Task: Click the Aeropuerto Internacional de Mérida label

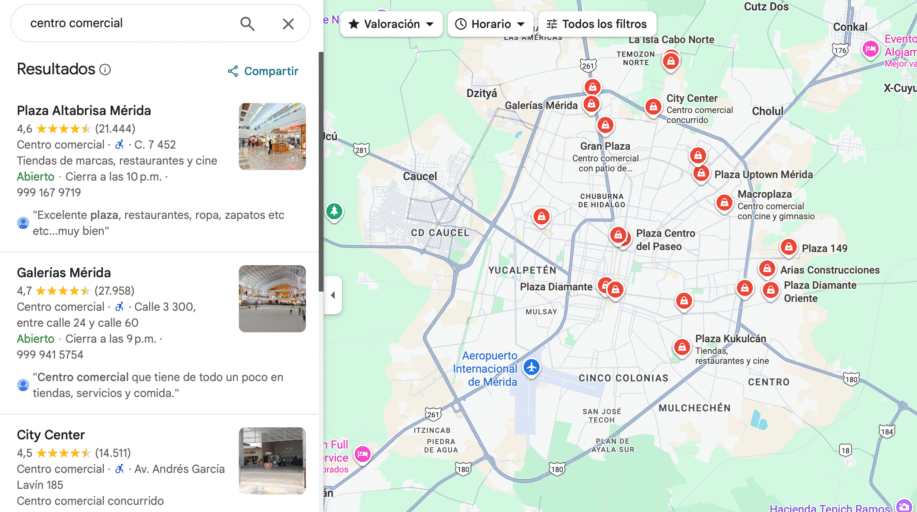Action: pyautogui.click(x=485, y=369)
